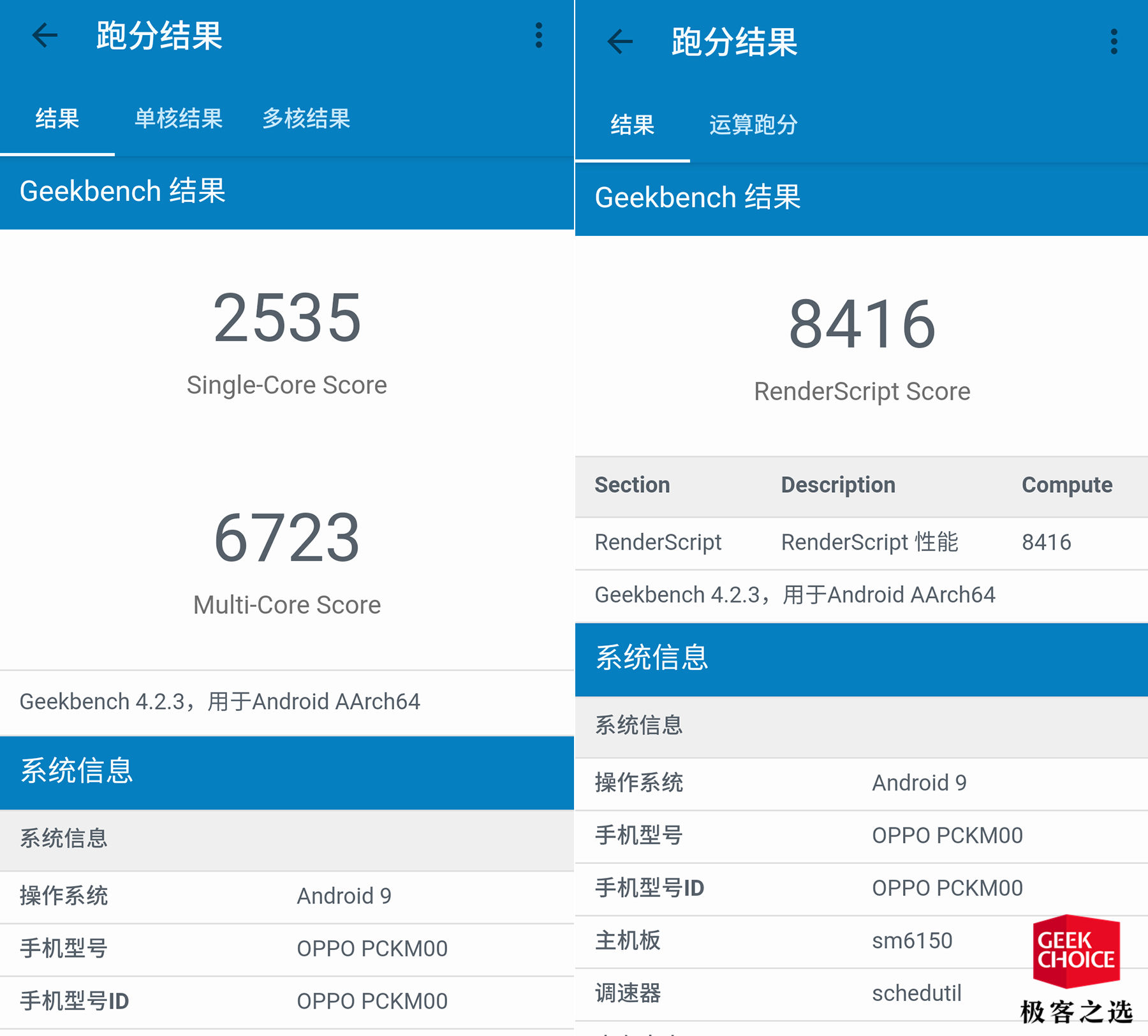This screenshot has height=1036, width=1148.
Task: Click OPPO PCKM00 in left 手机型号 row
Action: [372, 949]
